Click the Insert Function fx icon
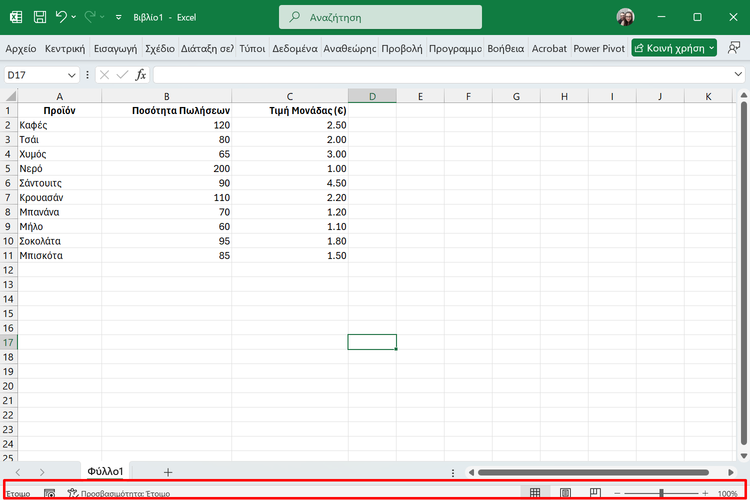This screenshot has height=500, width=750. [x=141, y=75]
